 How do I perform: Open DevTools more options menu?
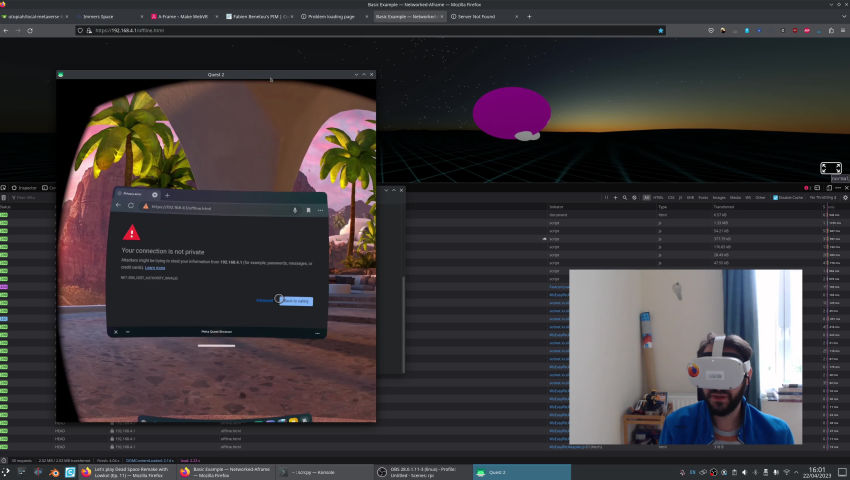[x=838, y=188]
